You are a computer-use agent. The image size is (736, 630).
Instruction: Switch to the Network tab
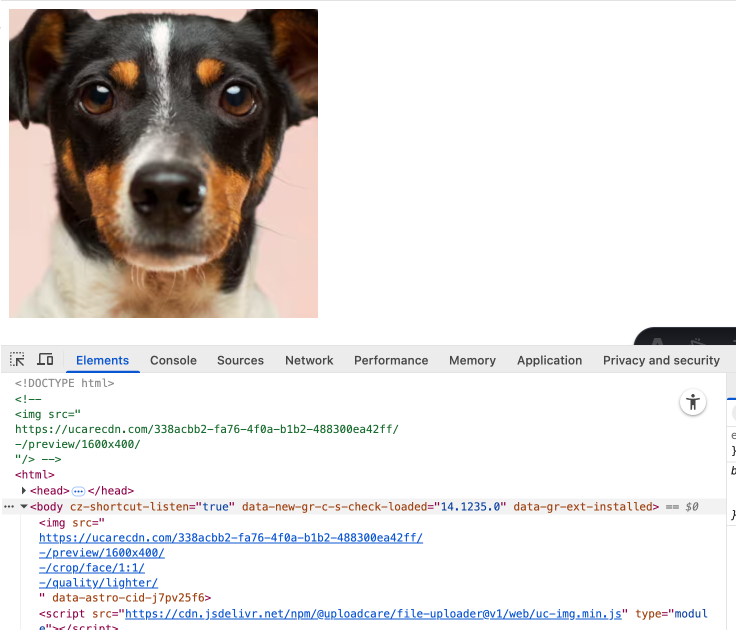click(309, 360)
